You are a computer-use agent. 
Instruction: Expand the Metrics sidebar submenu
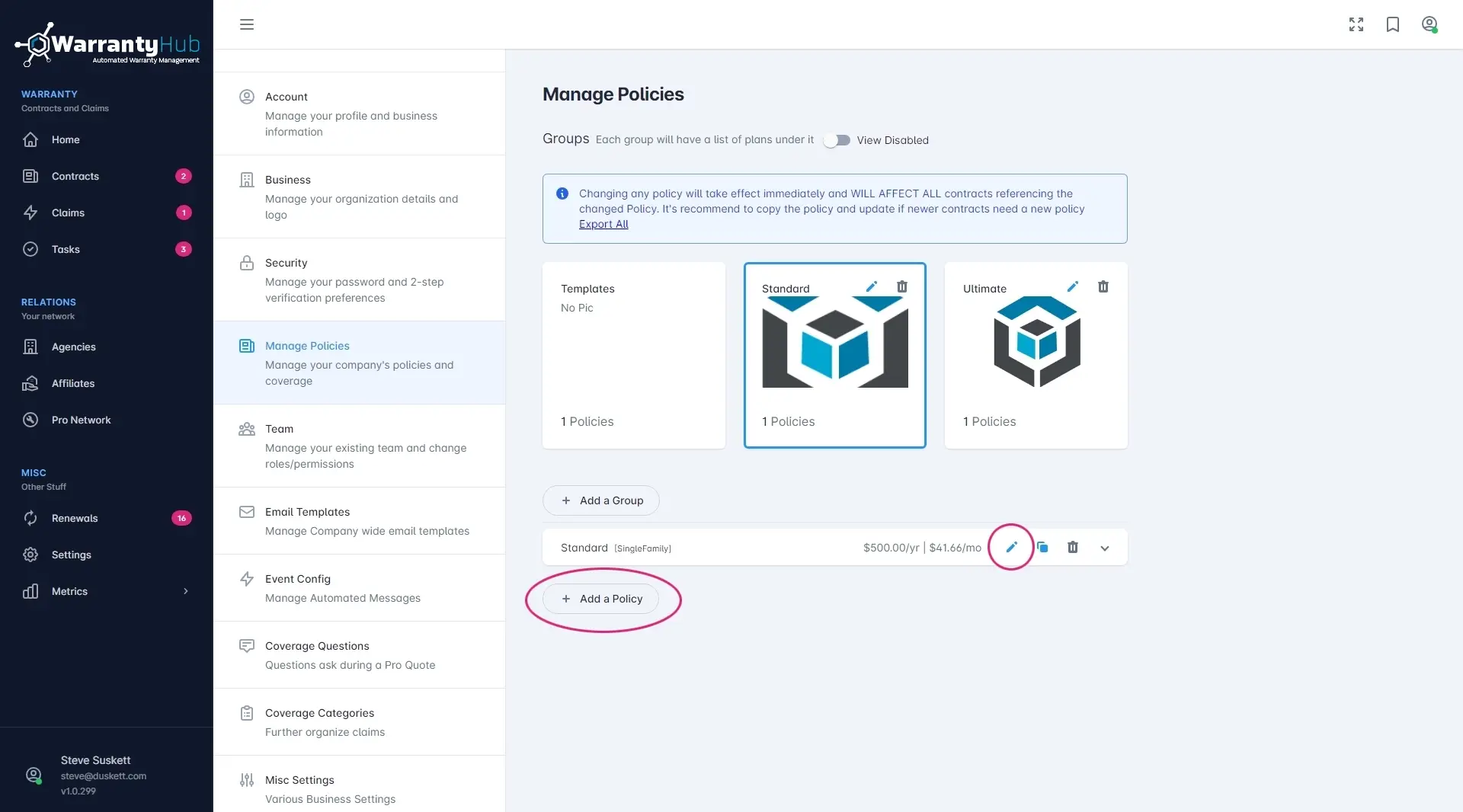(x=185, y=591)
